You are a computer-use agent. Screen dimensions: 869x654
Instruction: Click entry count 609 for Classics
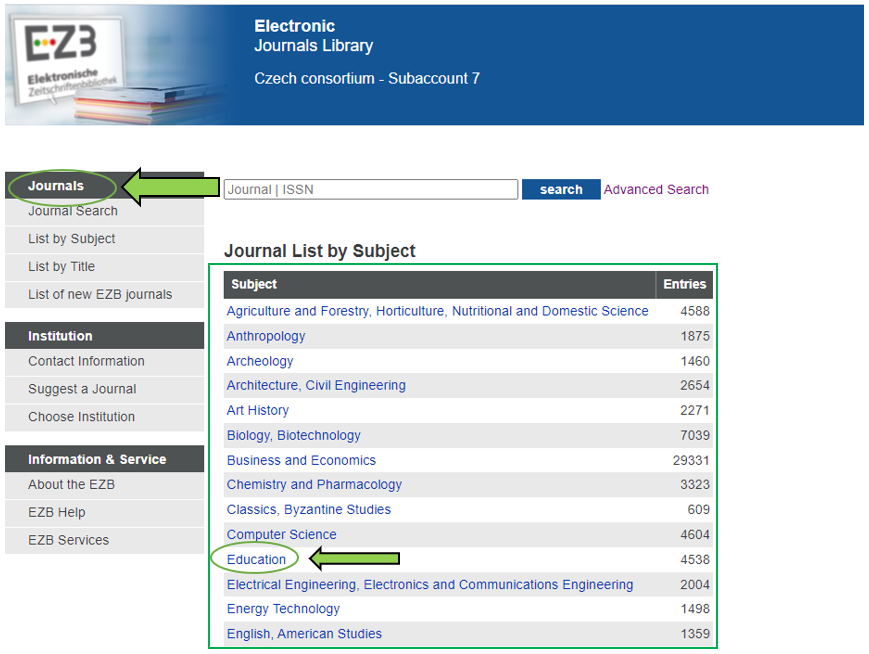pos(698,509)
